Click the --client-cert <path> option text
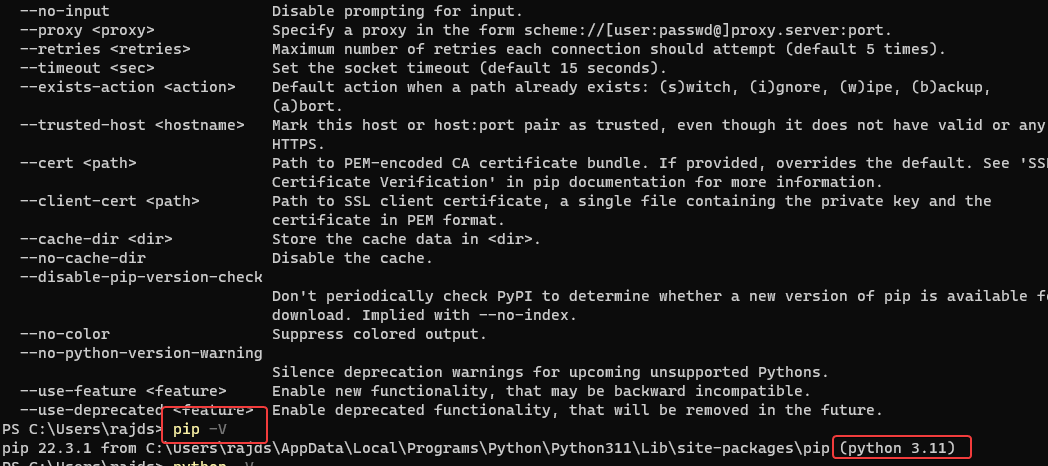1048x466 pixels. 109,201
